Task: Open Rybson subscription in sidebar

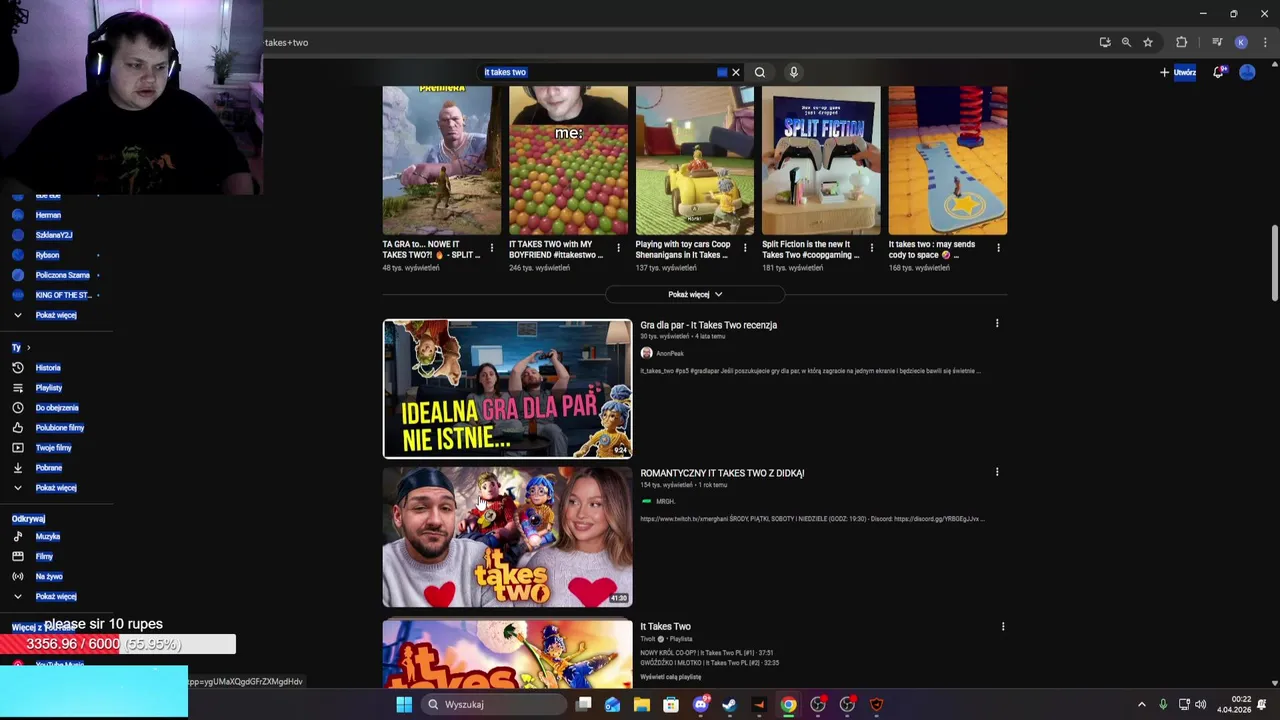Action: (x=47, y=255)
